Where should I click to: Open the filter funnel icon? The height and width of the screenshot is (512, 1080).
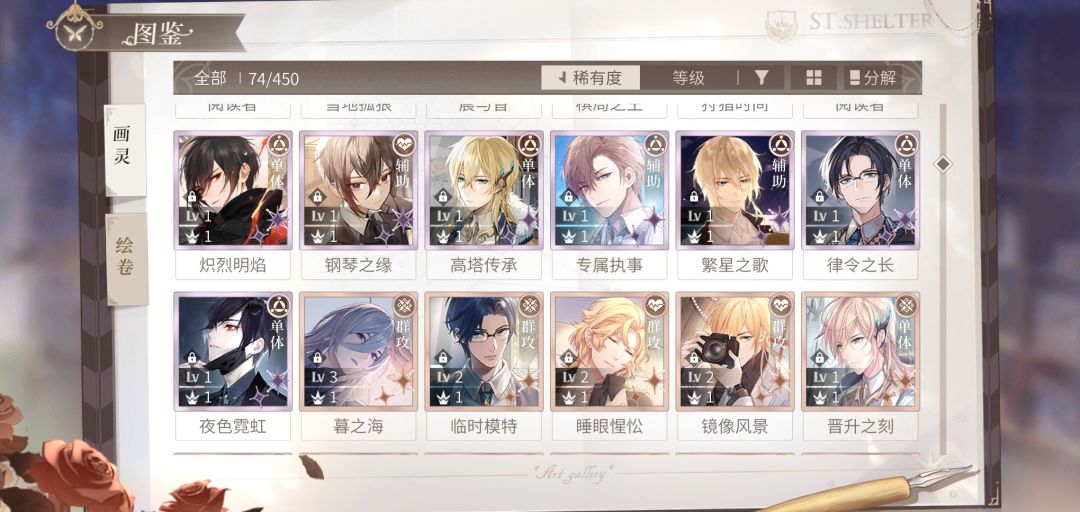tap(761, 78)
